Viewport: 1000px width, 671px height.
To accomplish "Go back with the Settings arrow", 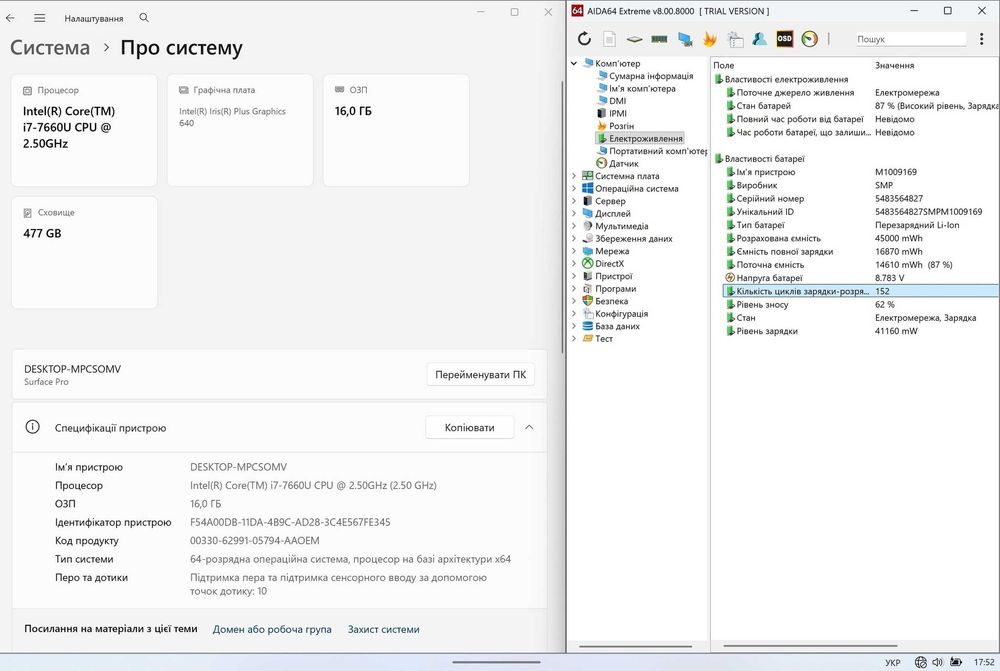I will point(10,18).
